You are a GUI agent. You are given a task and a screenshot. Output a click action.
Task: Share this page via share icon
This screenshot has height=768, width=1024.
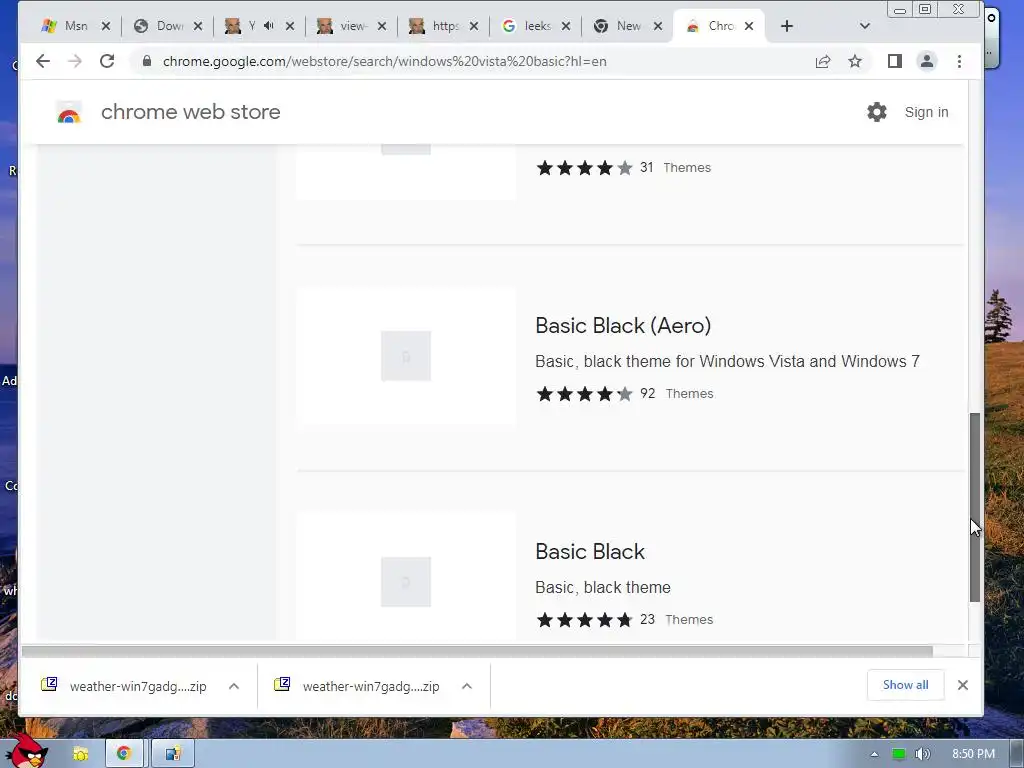click(823, 61)
